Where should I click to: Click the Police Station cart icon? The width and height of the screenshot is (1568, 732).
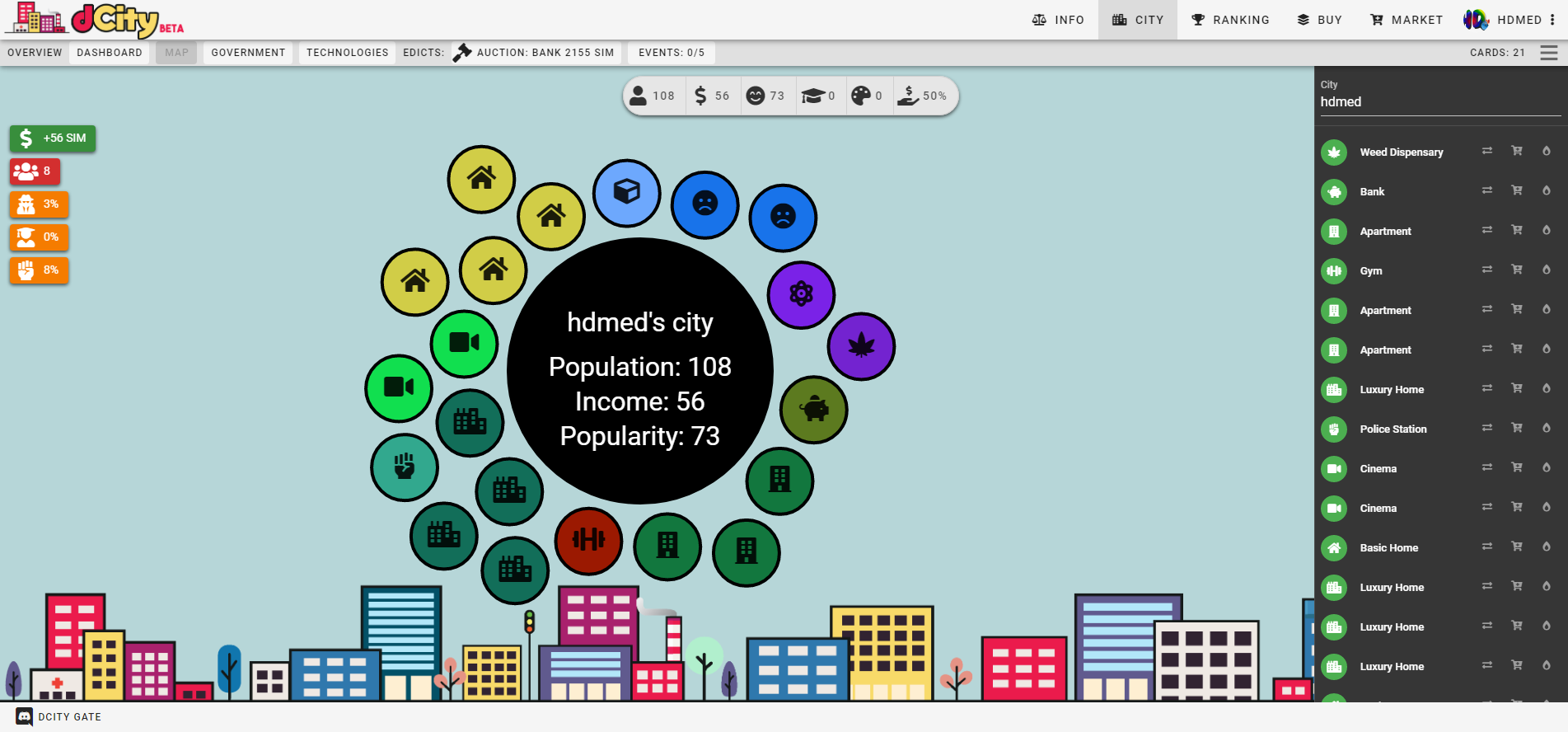pos(1517,428)
